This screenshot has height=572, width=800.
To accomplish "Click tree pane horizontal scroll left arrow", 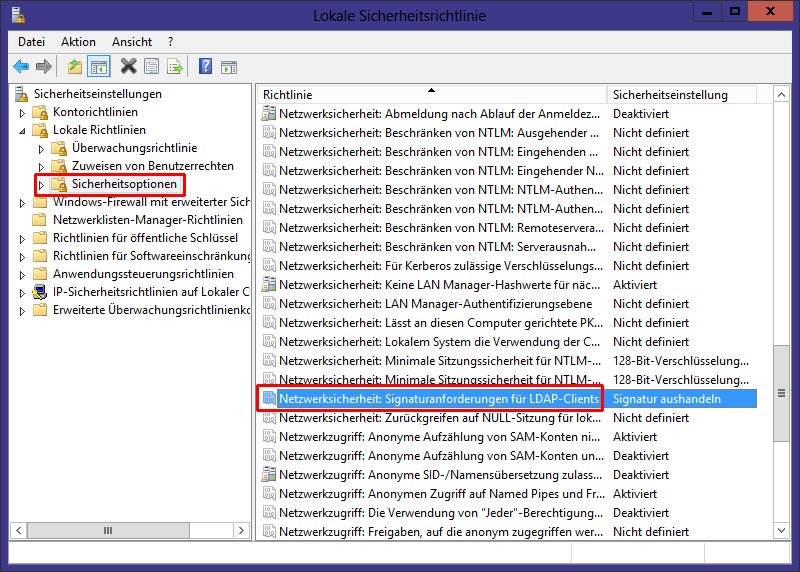I will 19,530.
